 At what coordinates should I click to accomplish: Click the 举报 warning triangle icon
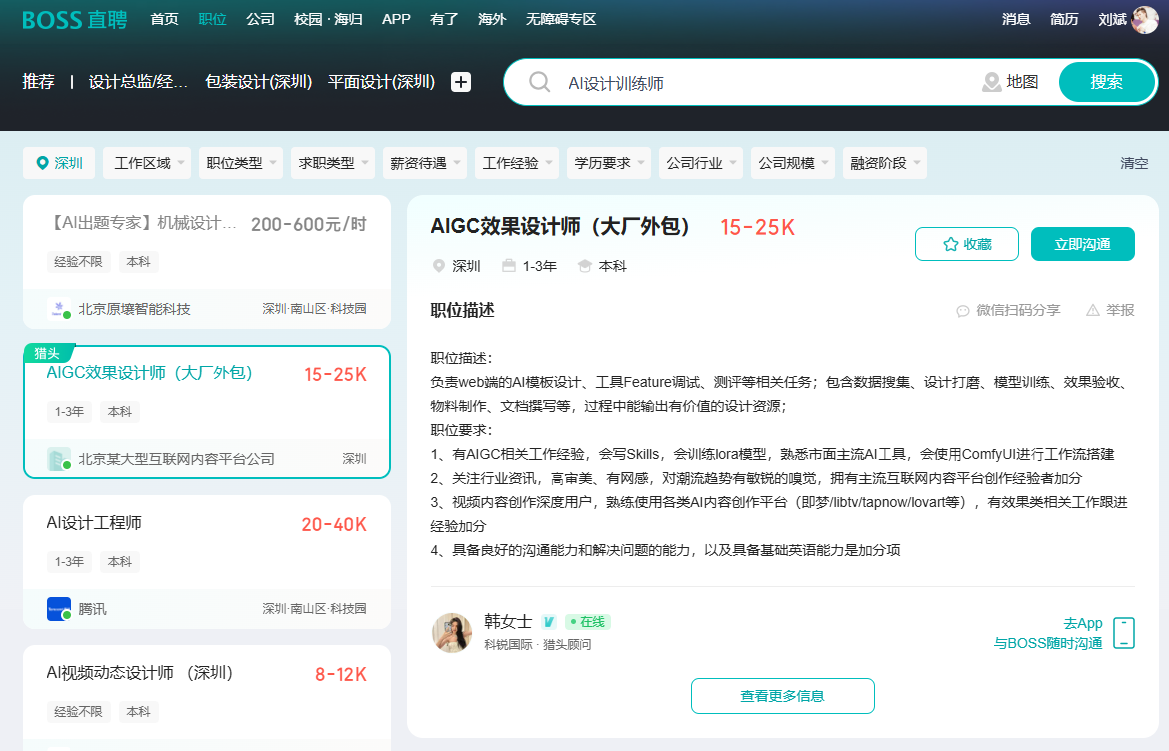tap(1092, 310)
